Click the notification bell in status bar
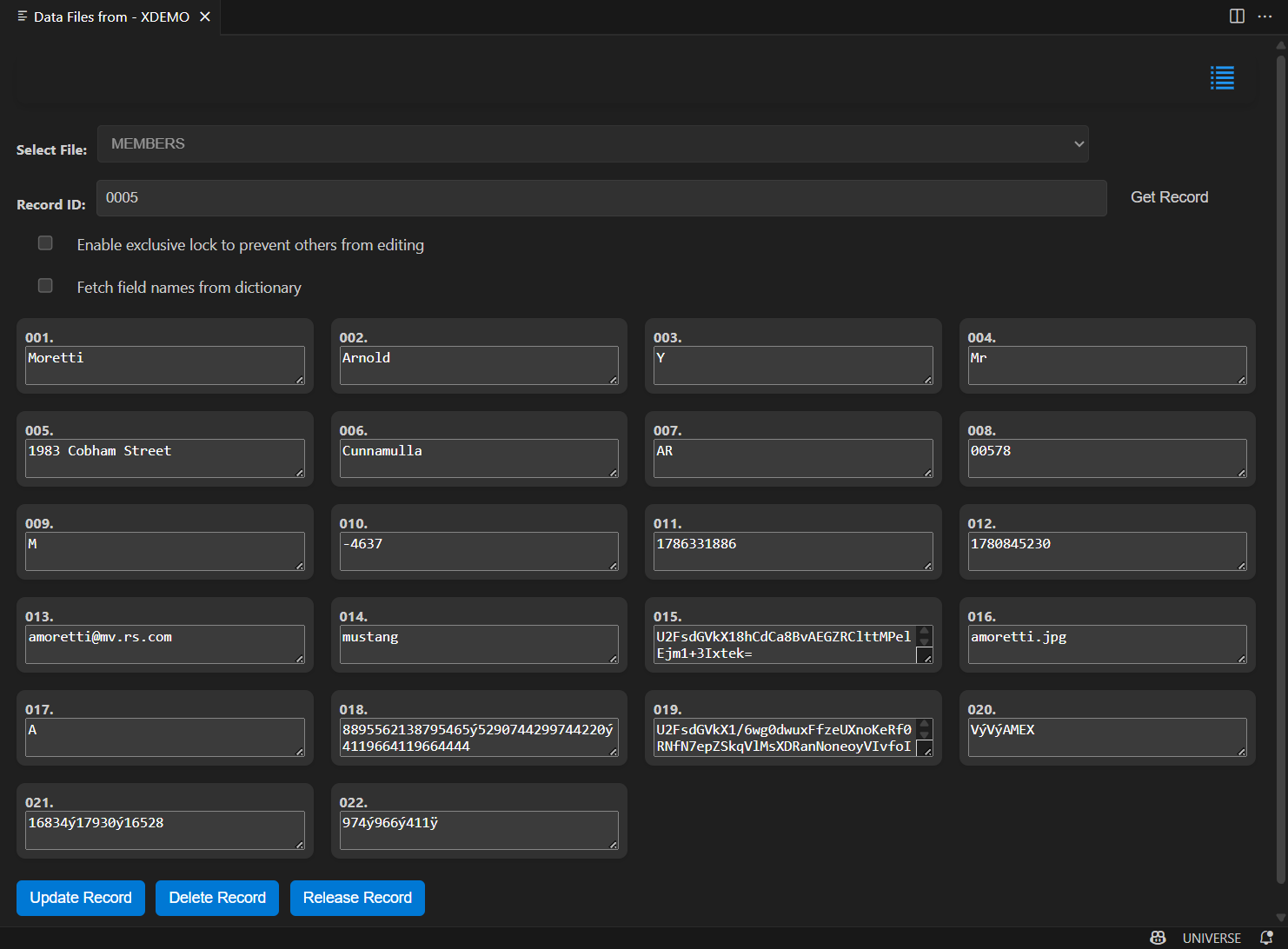The height and width of the screenshot is (949, 1288). coord(1266,938)
